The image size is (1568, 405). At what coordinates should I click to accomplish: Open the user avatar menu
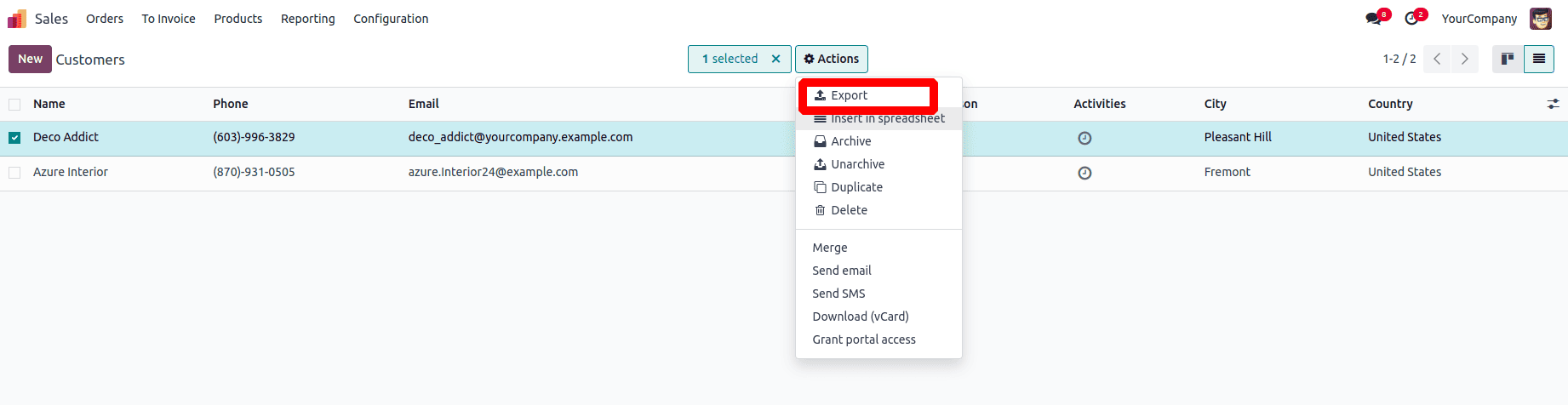click(1541, 19)
